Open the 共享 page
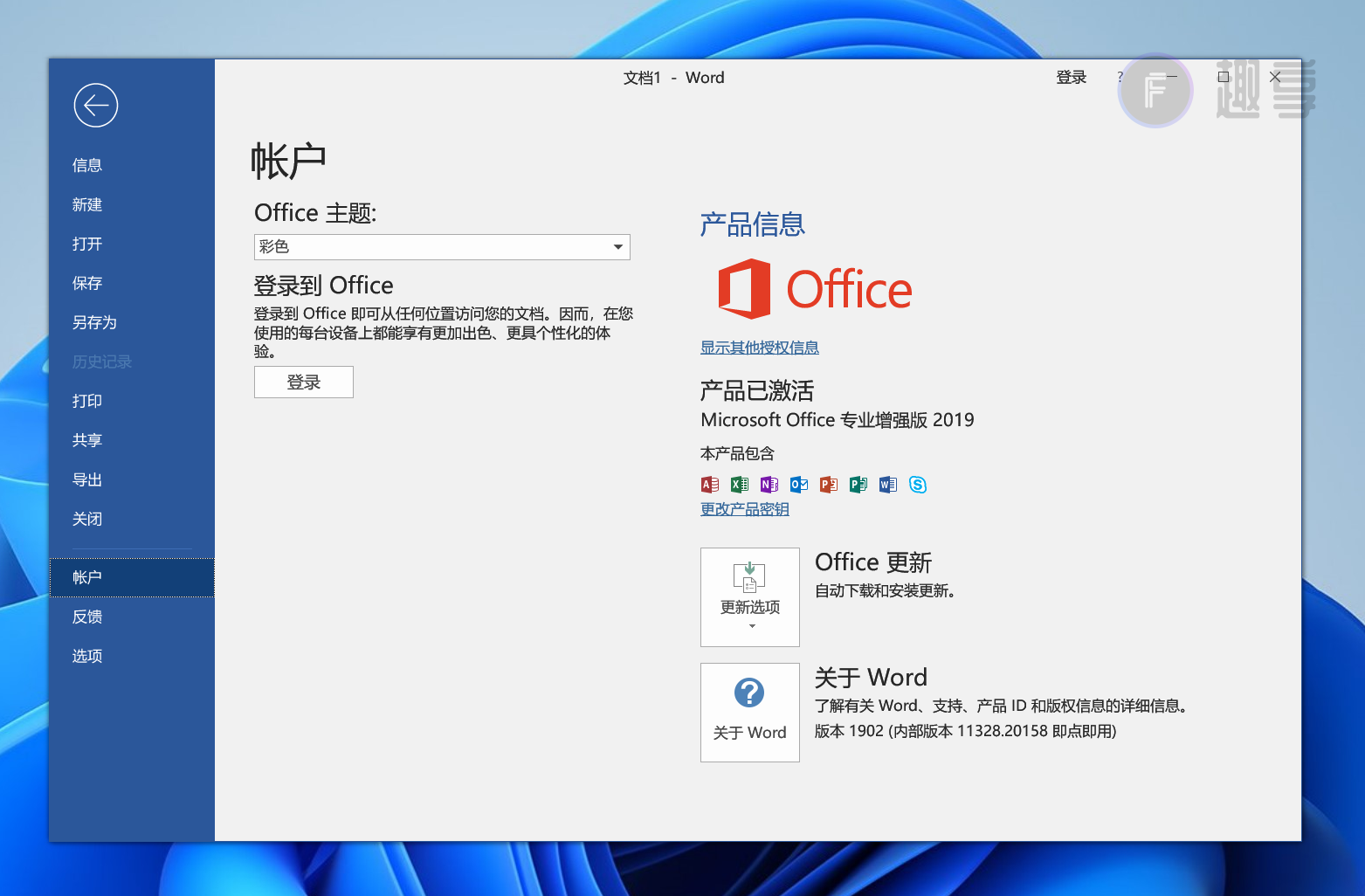This screenshot has width=1365, height=896. tap(132, 440)
